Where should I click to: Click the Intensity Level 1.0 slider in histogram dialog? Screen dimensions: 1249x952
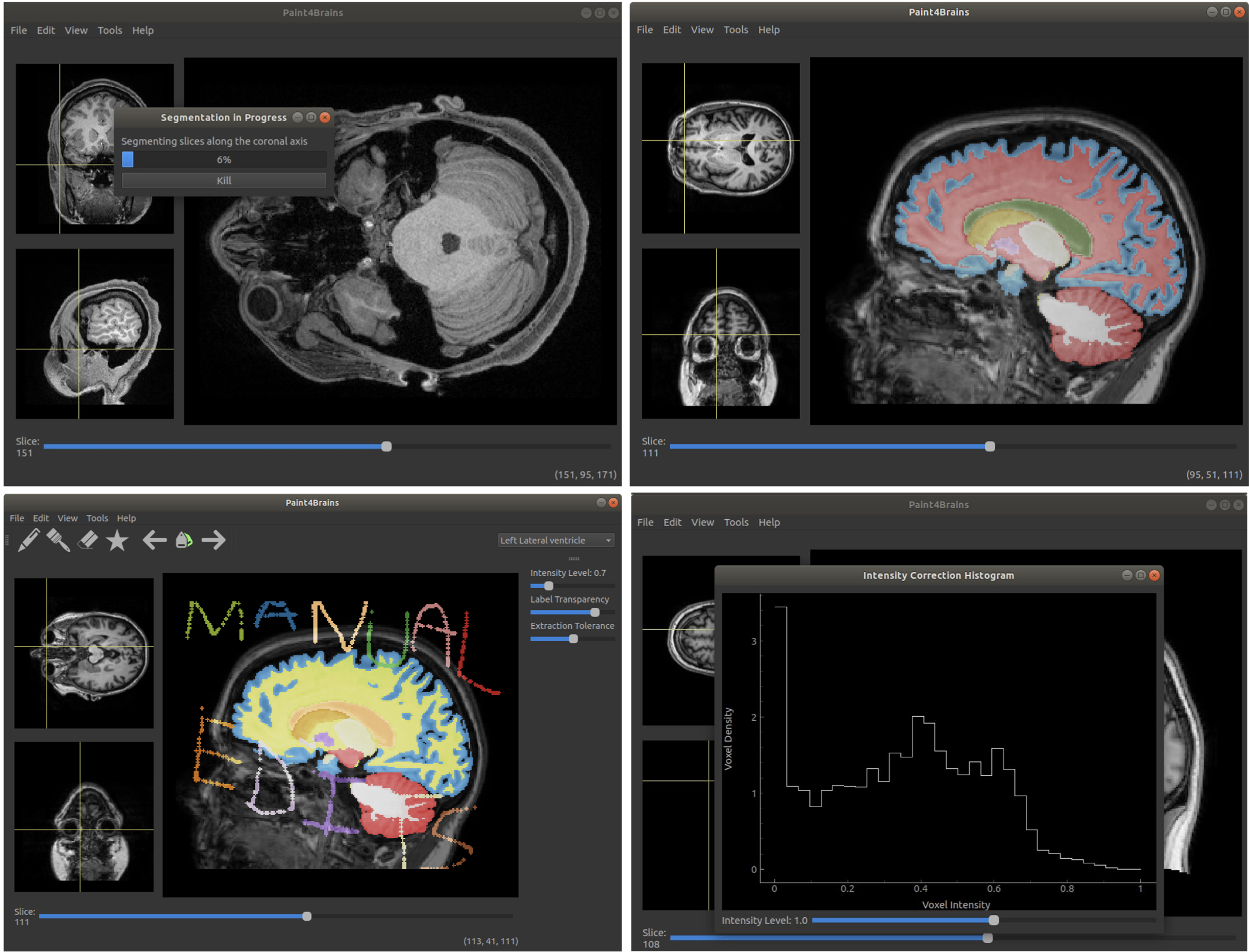984,920
